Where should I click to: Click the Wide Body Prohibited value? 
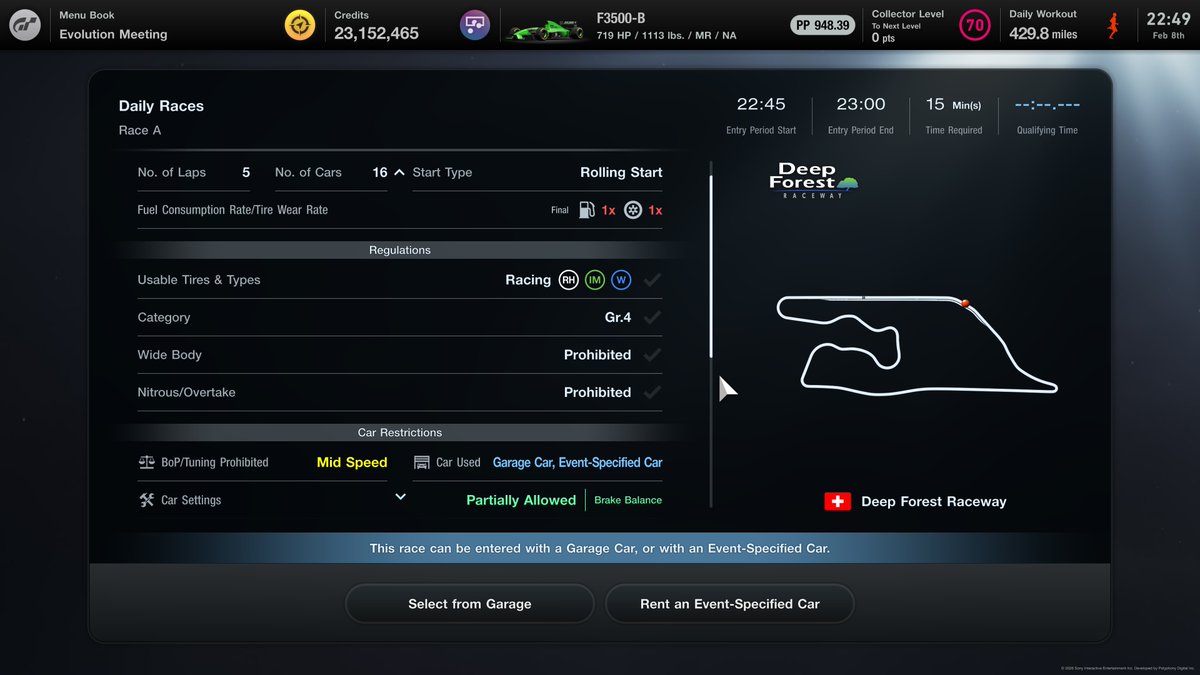point(597,355)
